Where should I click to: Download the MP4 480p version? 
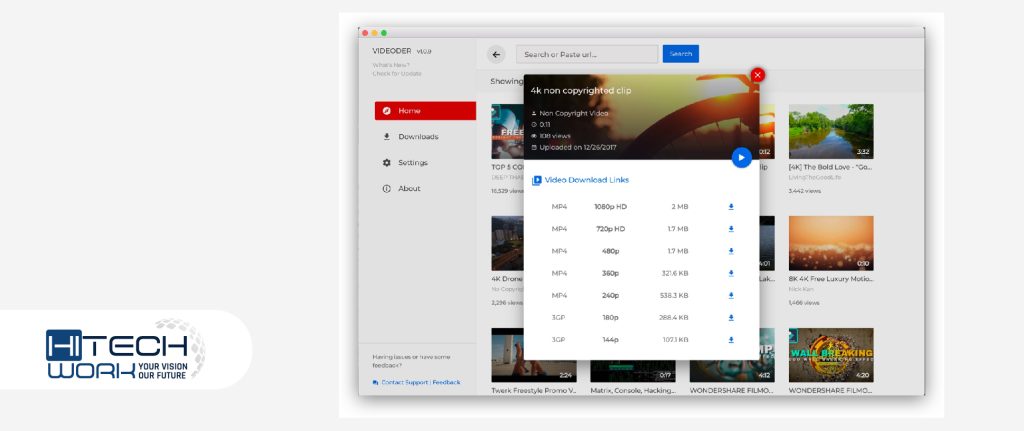[731, 251]
